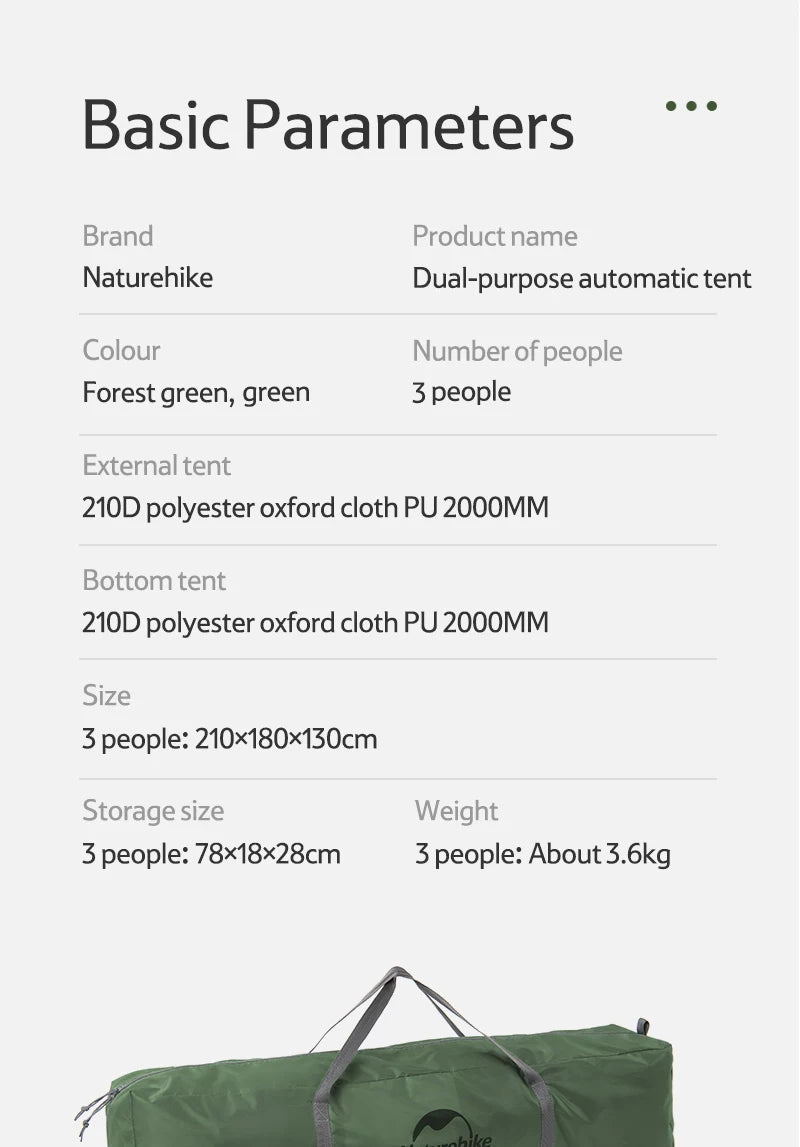Select Dual-purpose automatic tent text
Image resolution: width=800 pixels, height=1147 pixels.
point(581,278)
